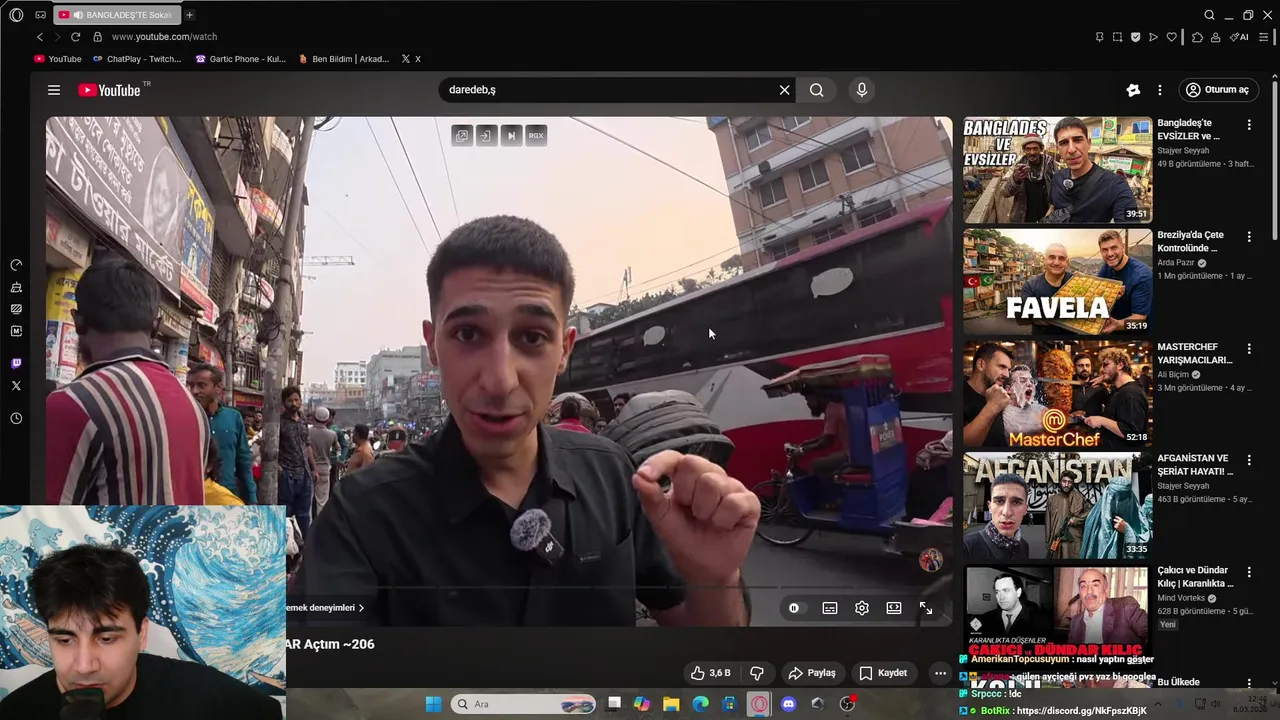
Task: Submit search with magnifier button
Action: click(x=817, y=90)
